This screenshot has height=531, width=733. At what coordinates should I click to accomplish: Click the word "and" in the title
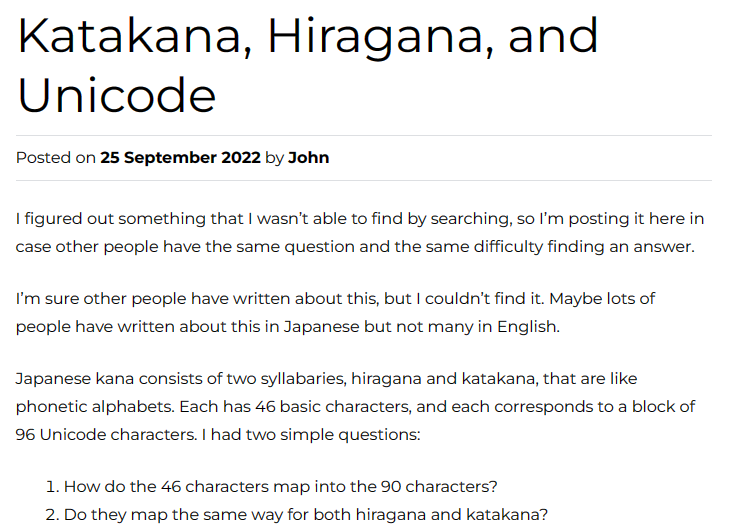pos(553,36)
